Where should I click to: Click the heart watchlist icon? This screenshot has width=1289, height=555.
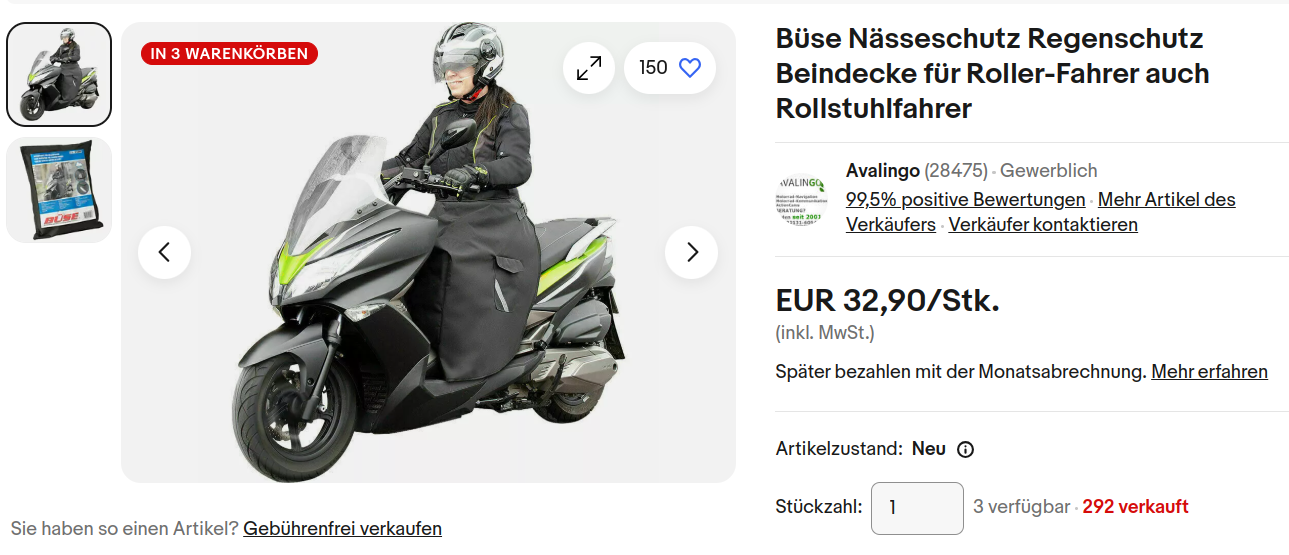[x=690, y=68]
